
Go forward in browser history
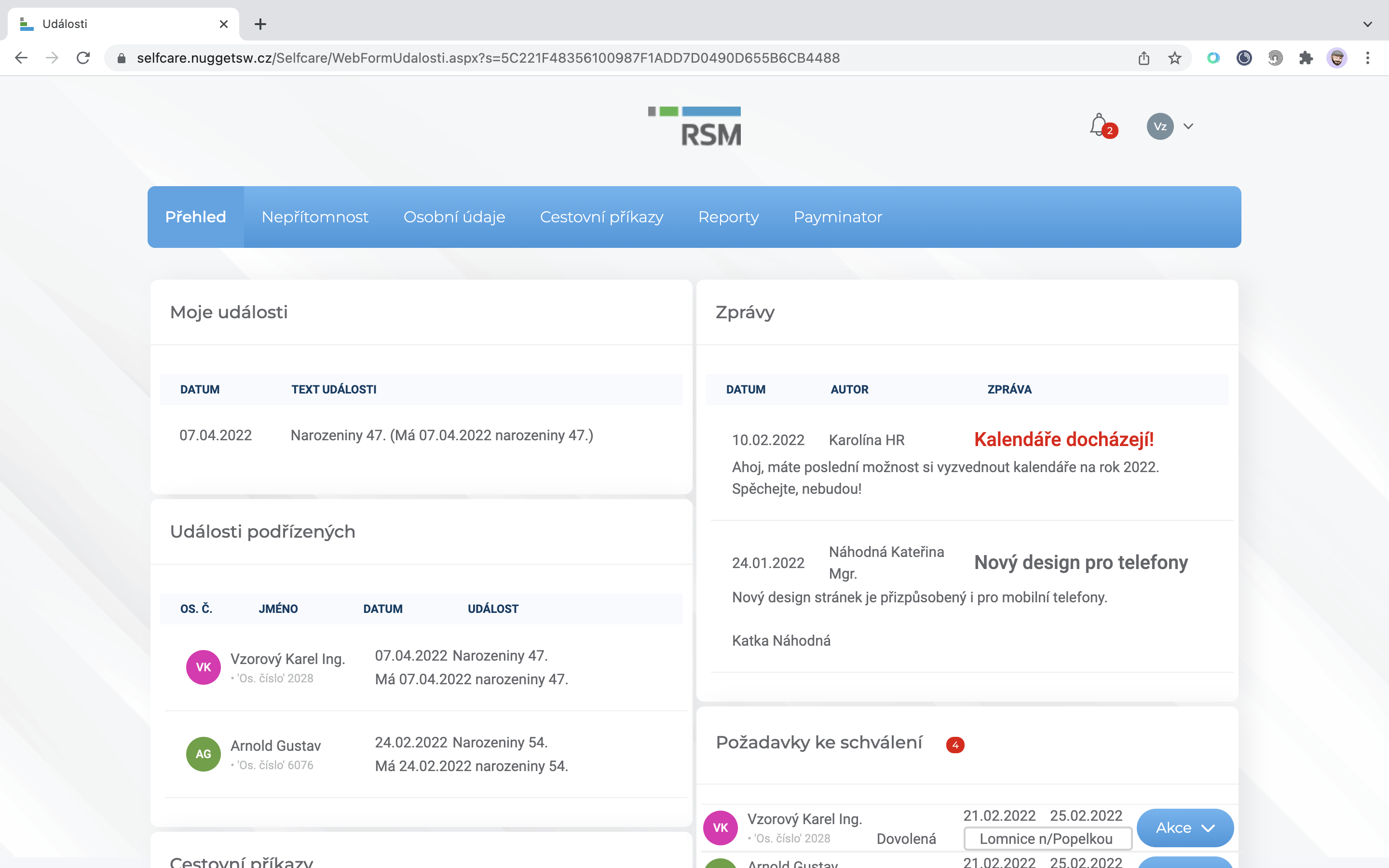[x=52, y=58]
